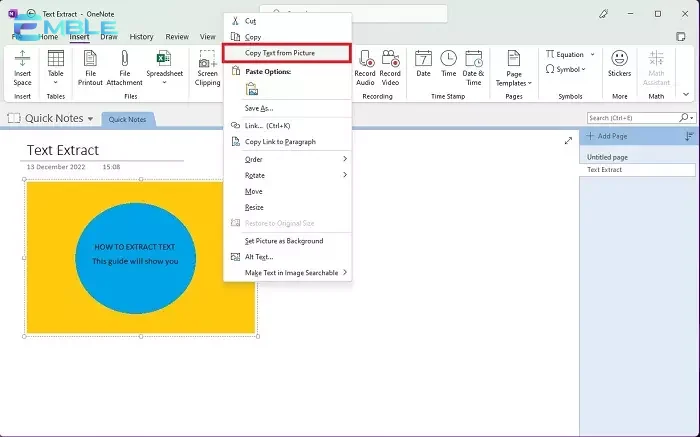Open the History tab

click(x=142, y=37)
